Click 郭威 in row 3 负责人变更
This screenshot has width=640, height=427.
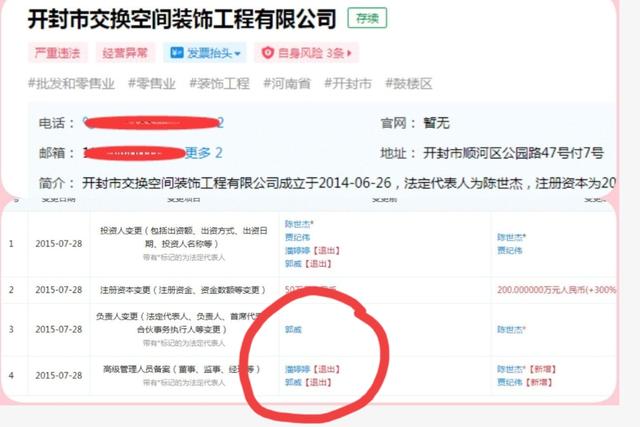pos(293,329)
